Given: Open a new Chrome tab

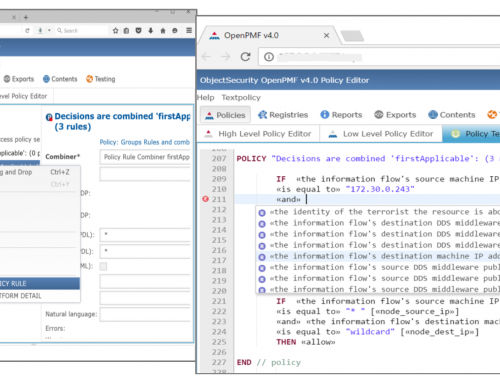Looking at the screenshot, I should (x=352, y=36).
